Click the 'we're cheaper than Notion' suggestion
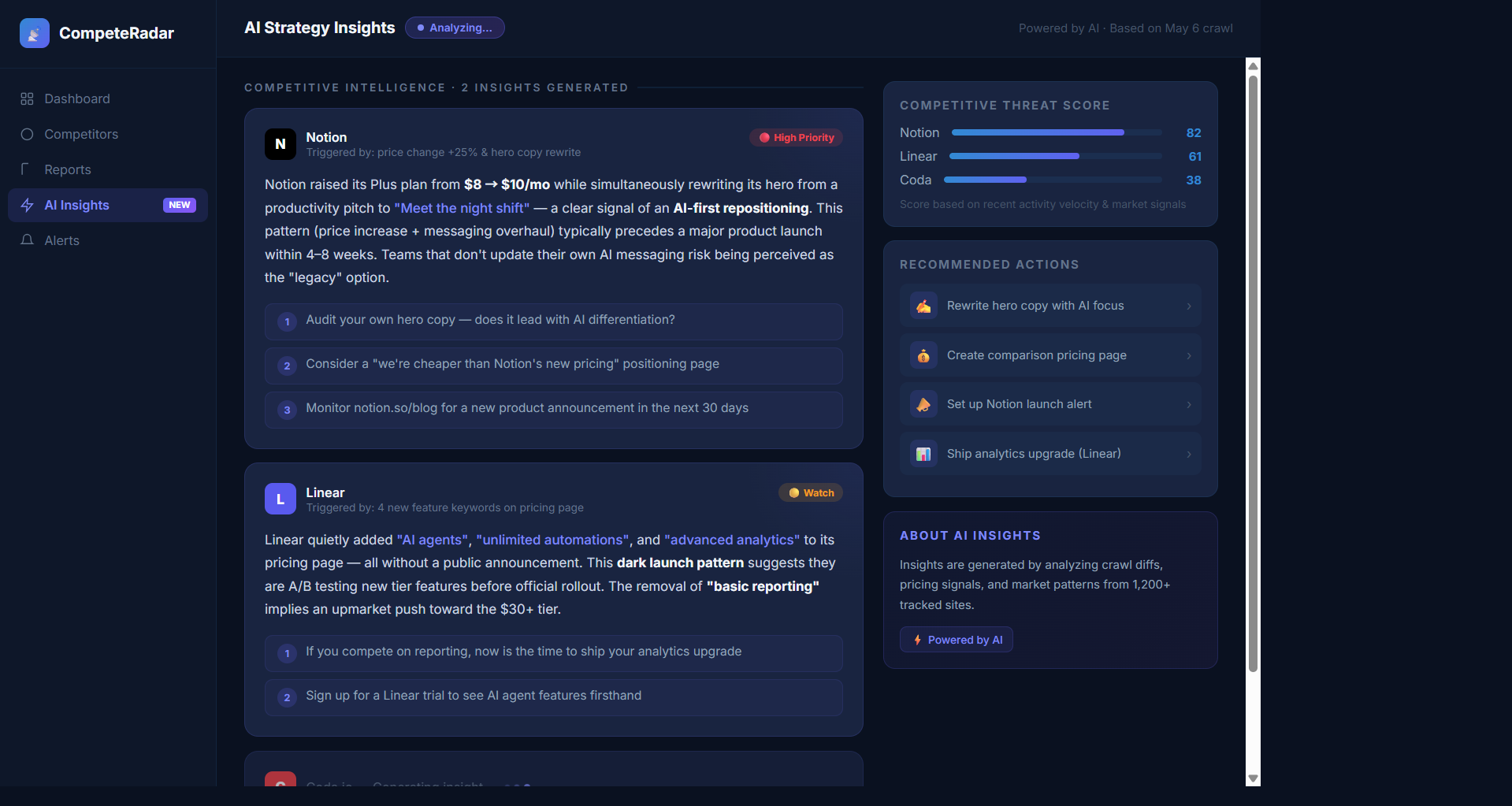Viewport: 1512px width, 806px height. coord(554,366)
